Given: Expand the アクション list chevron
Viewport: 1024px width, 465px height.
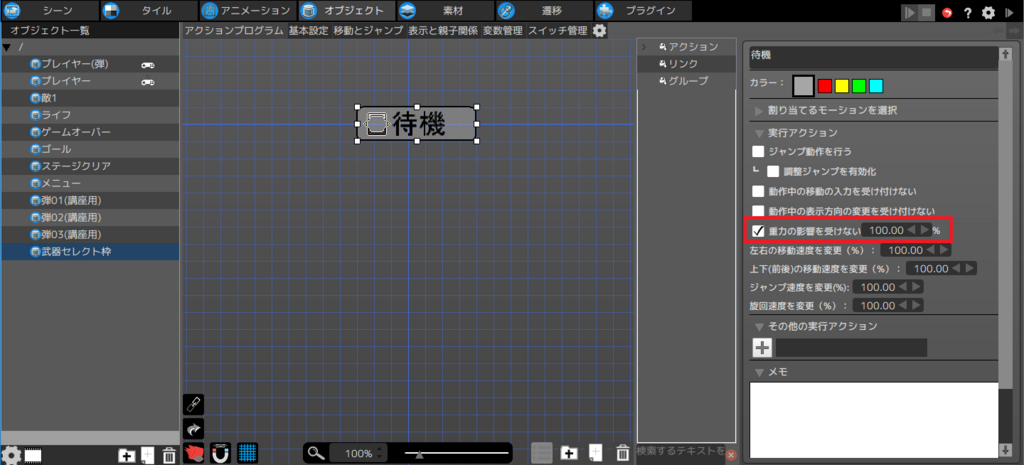Looking at the screenshot, I should (x=644, y=47).
